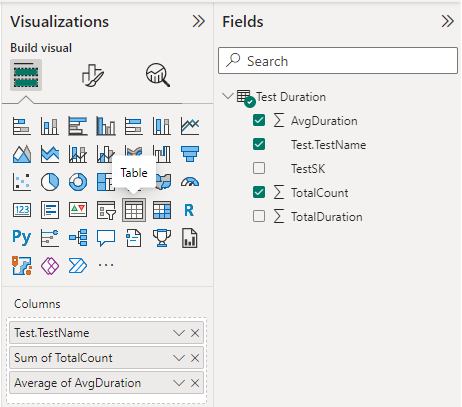Image resolution: width=462 pixels, height=407 pixels.
Task: Select the Stacked column chart visual
Action: (x=50, y=126)
